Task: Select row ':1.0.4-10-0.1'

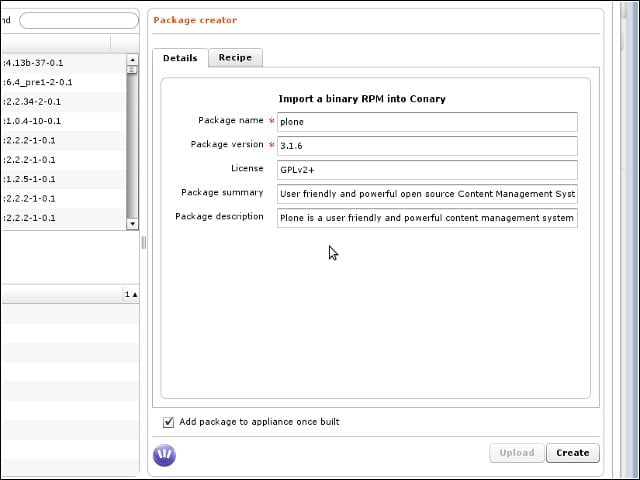Action: 63,121
